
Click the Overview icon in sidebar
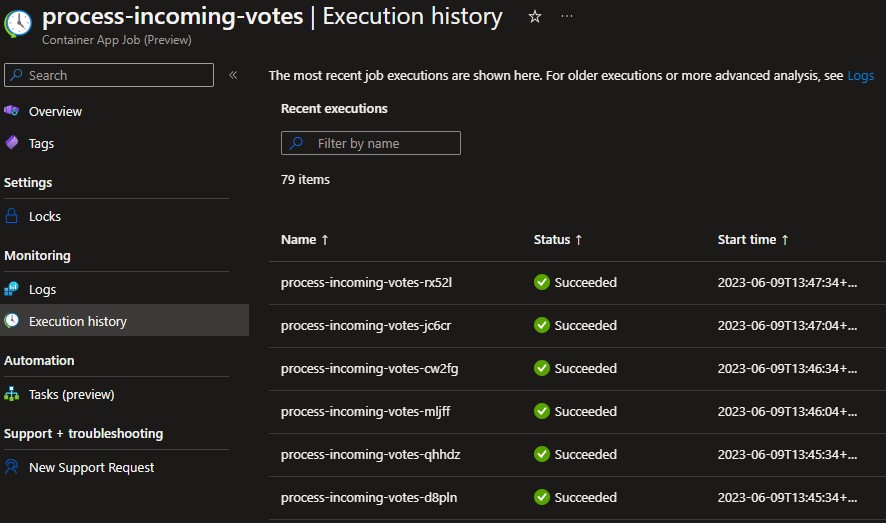click(12, 111)
